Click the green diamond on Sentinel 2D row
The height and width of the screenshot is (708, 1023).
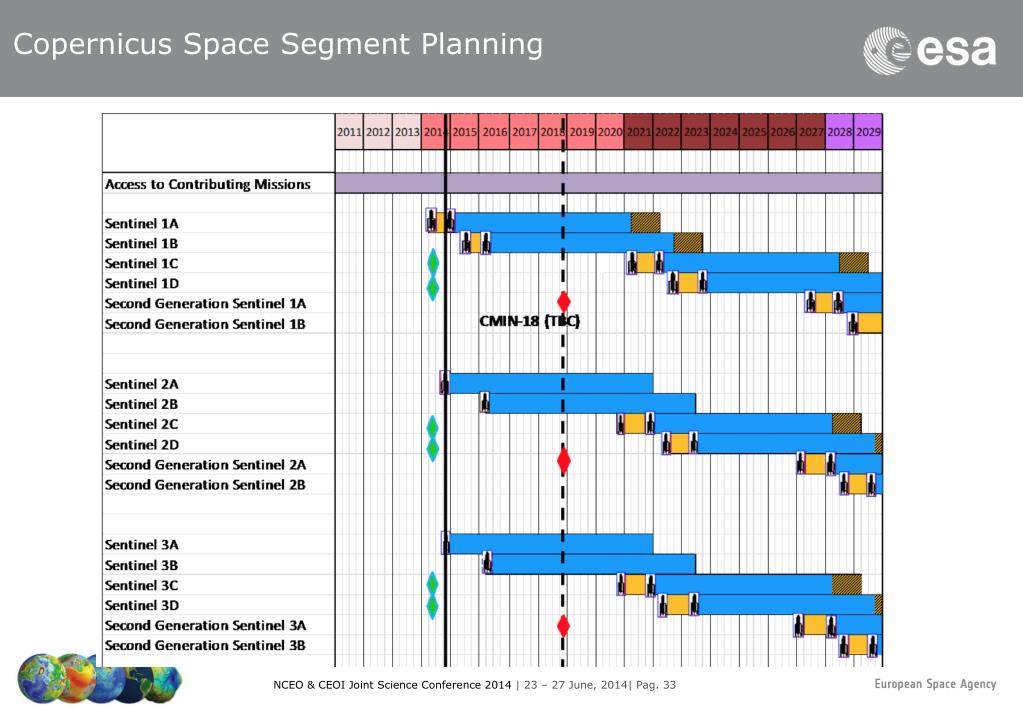coord(432,449)
